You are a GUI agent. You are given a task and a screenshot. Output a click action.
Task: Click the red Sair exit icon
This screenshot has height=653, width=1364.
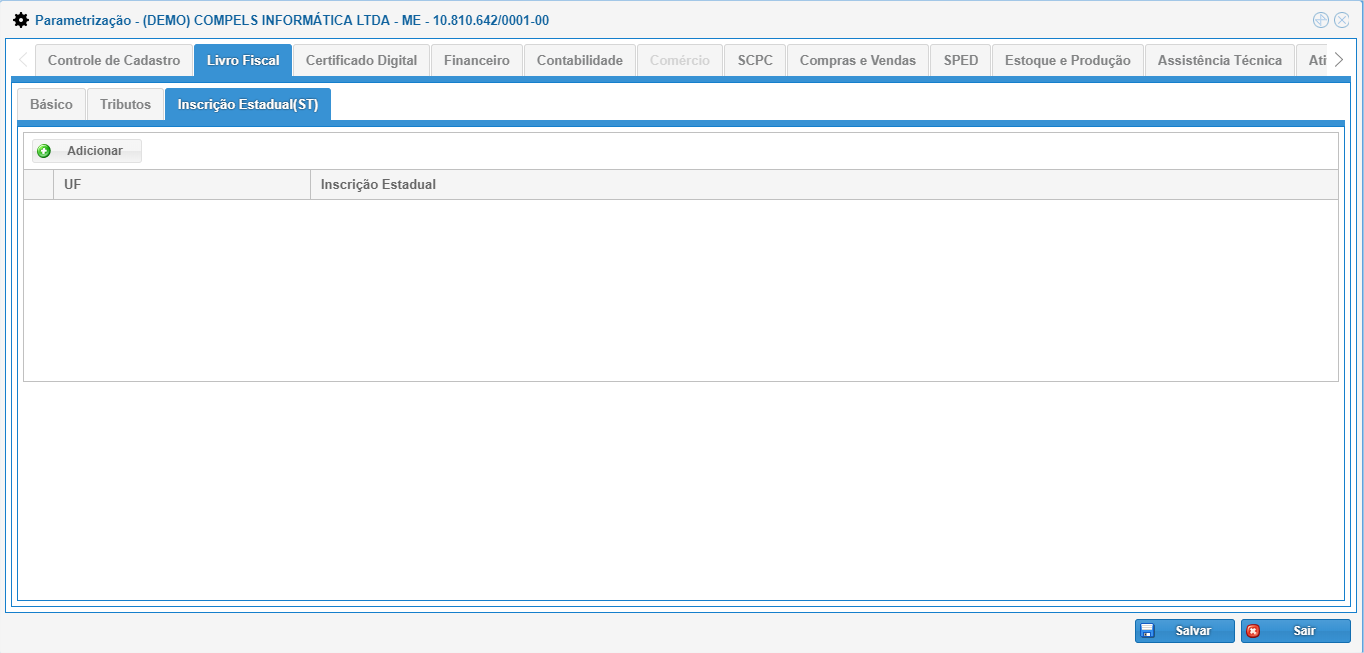coord(1253,631)
